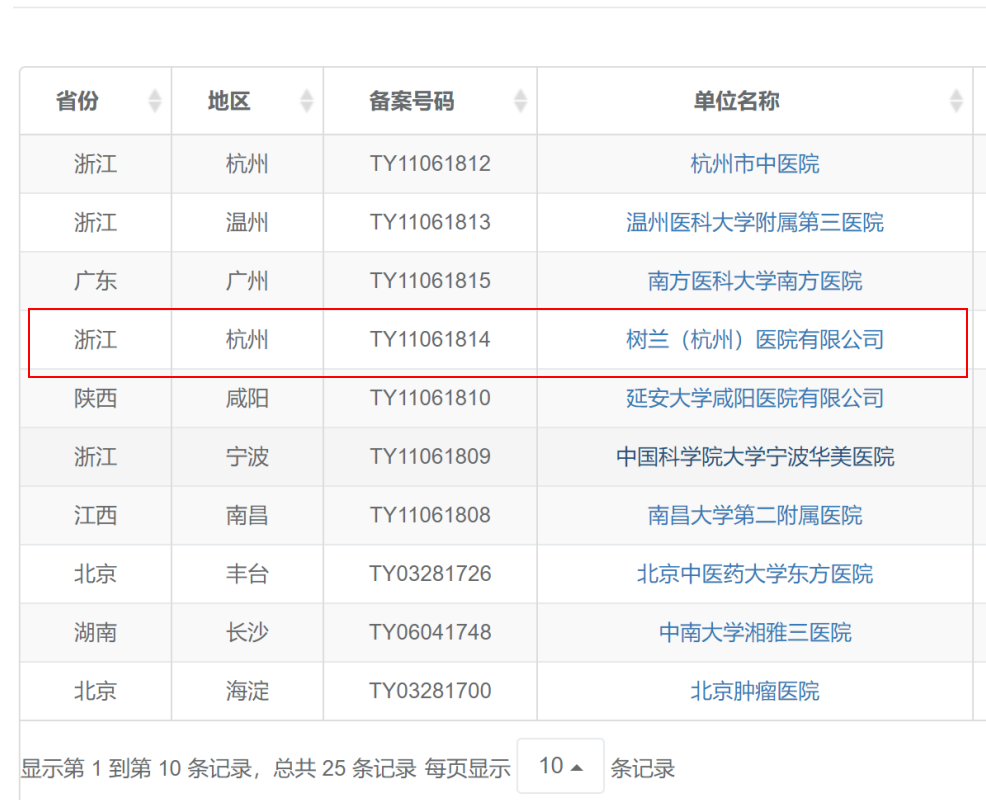Click the 备案号码 column header label
This screenshot has width=986, height=800.
pyautogui.click(x=411, y=101)
